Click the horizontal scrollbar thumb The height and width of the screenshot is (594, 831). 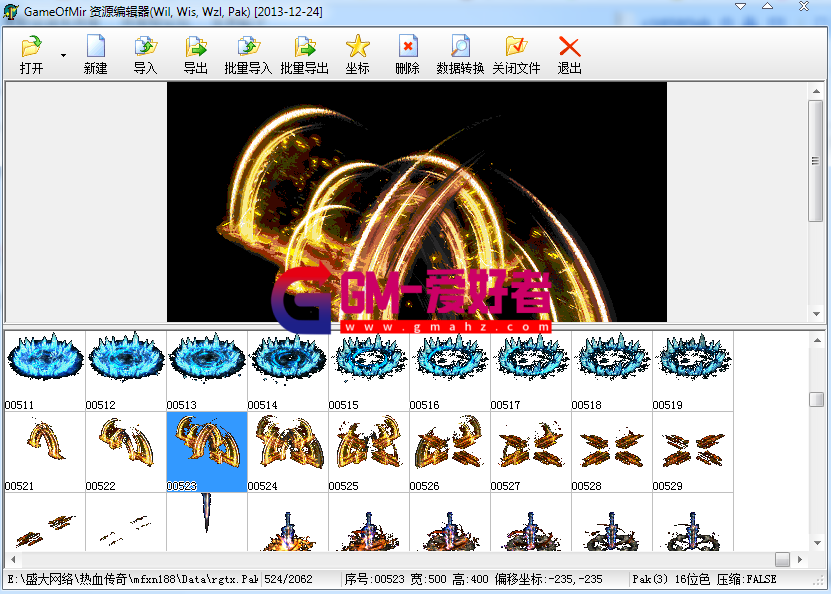coord(782,559)
